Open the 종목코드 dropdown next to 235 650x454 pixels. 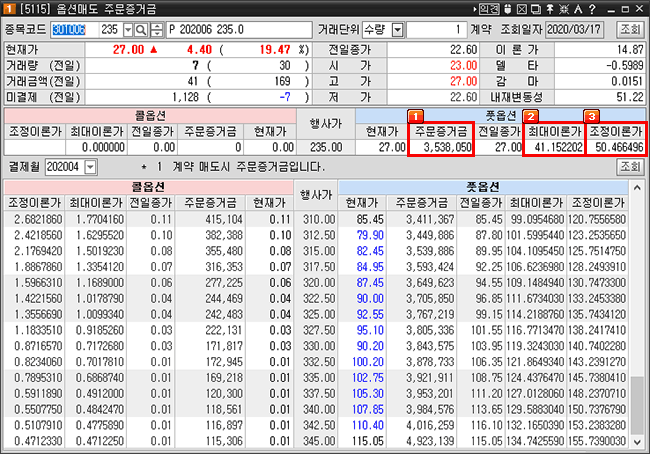coord(128,30)
